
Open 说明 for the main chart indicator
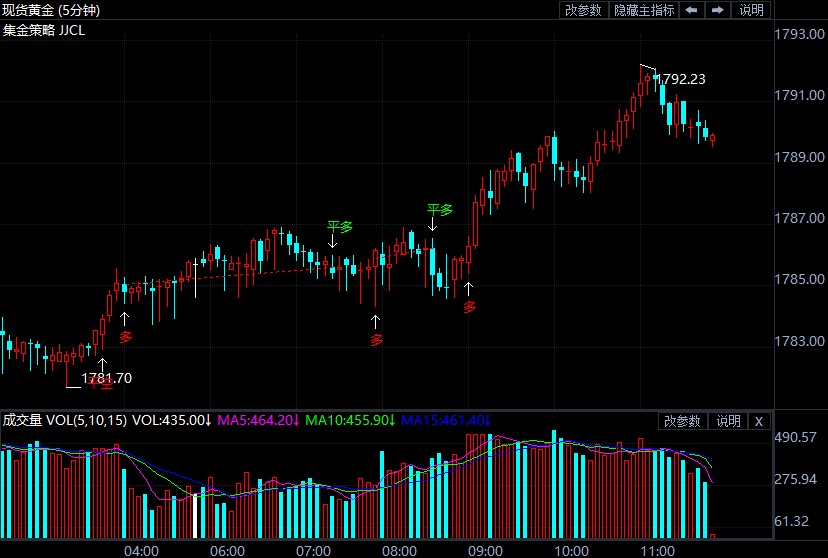[751, 10]
